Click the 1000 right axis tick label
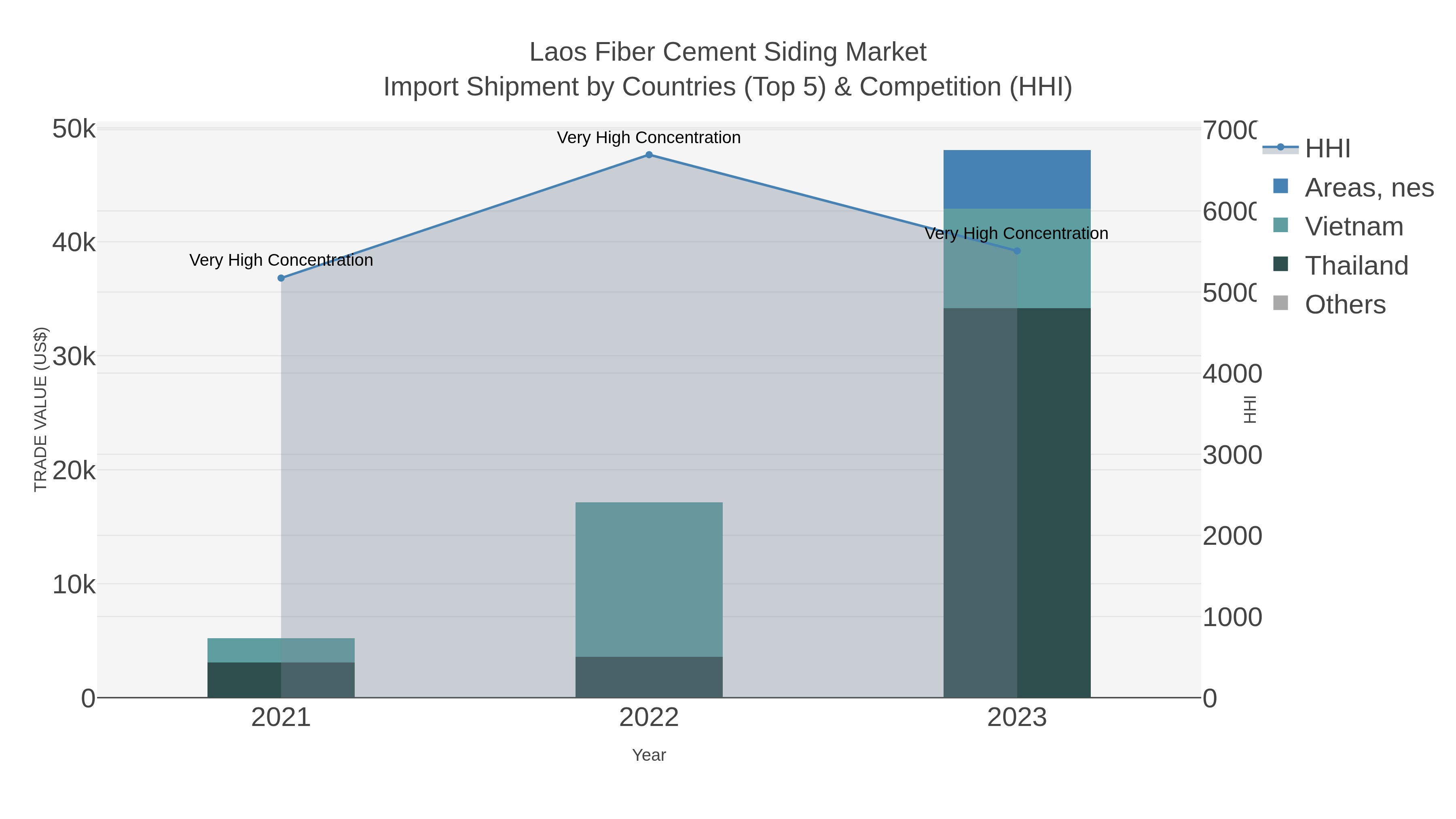 pyautogui.click(x=1232, y=618)
